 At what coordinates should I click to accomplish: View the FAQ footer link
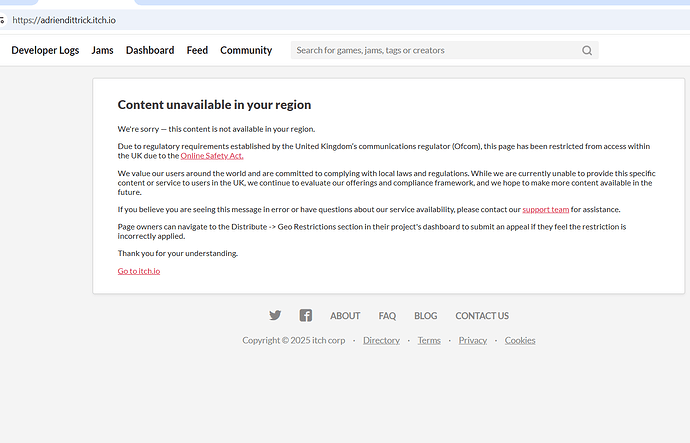(x=387, y=316)
